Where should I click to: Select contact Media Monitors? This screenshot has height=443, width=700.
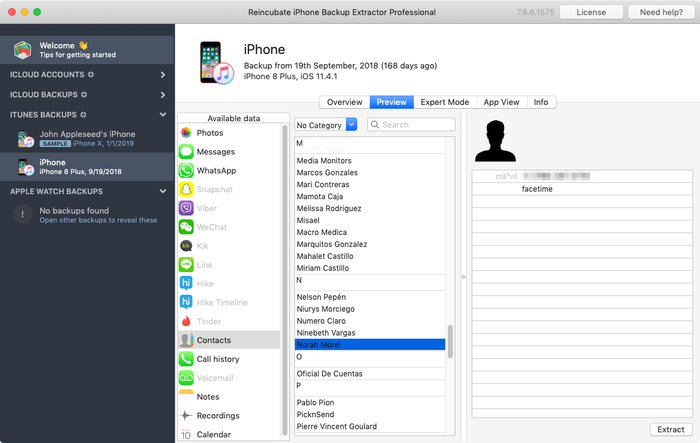370,160
